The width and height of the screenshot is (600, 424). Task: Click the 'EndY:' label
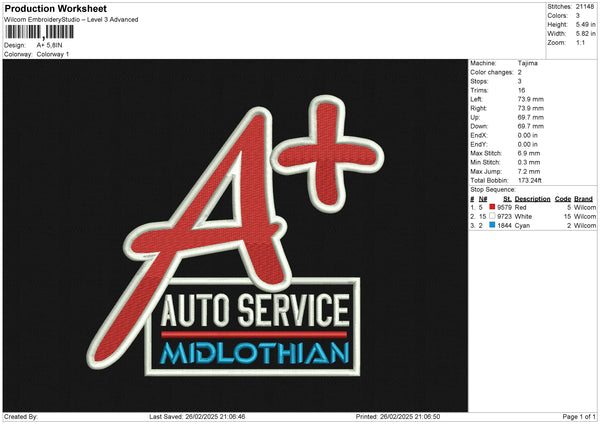479,144
